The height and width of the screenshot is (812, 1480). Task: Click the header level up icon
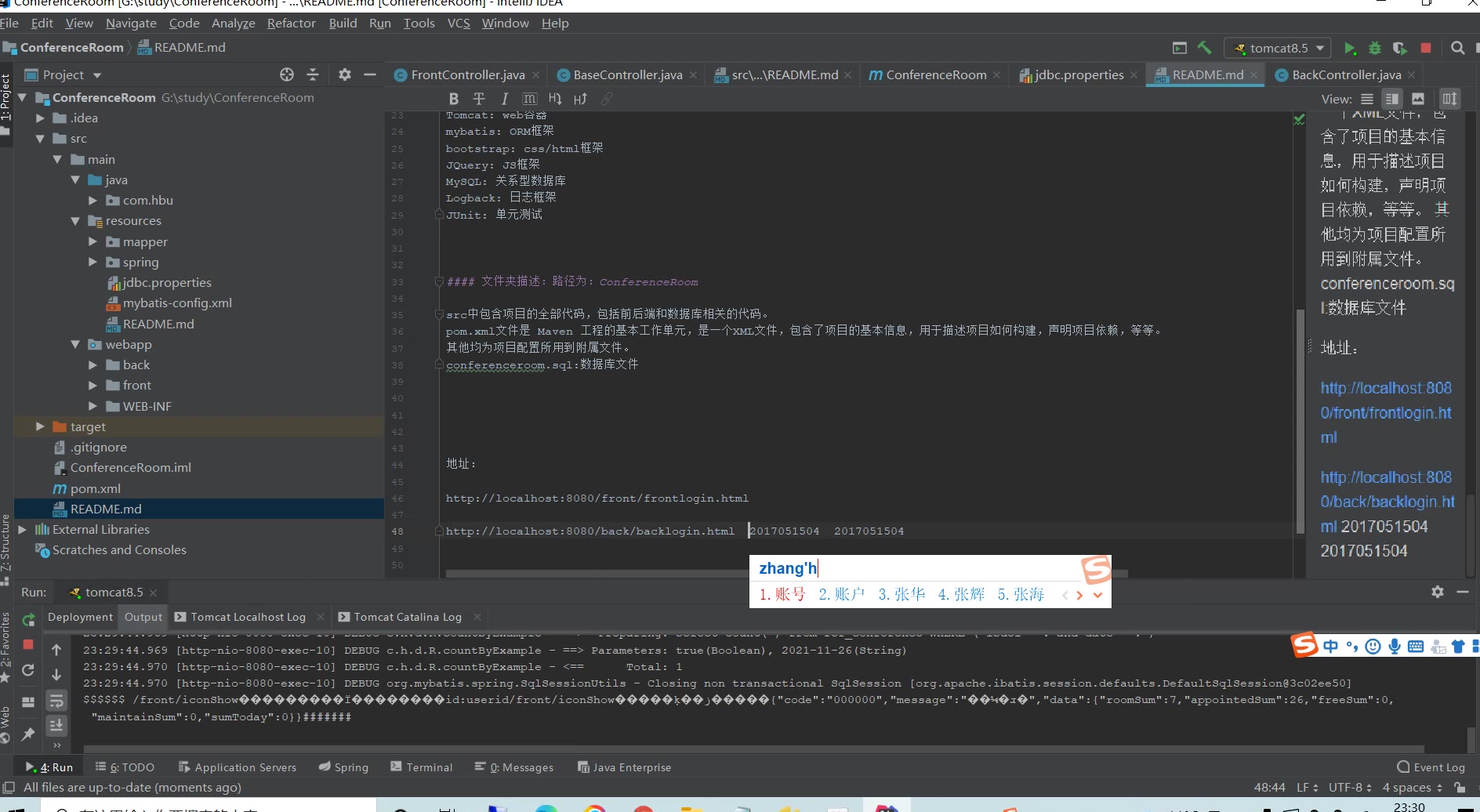click(x=580, y=99)
